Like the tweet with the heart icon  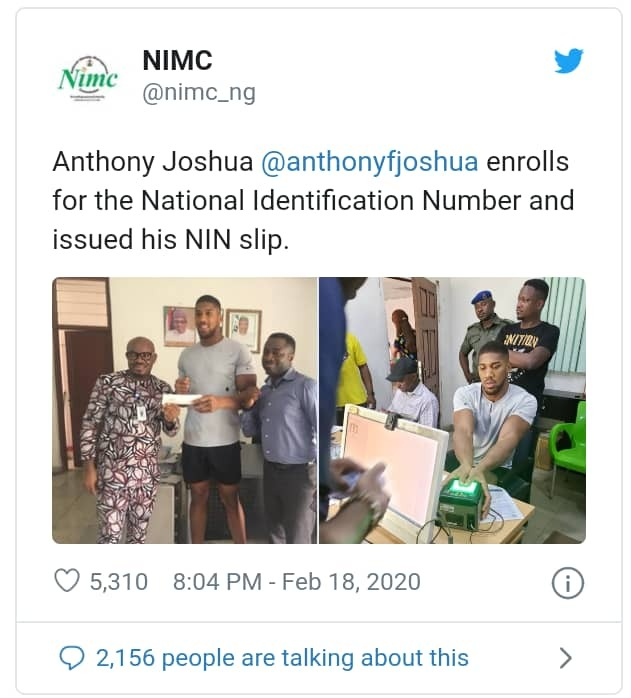point(66,581)
